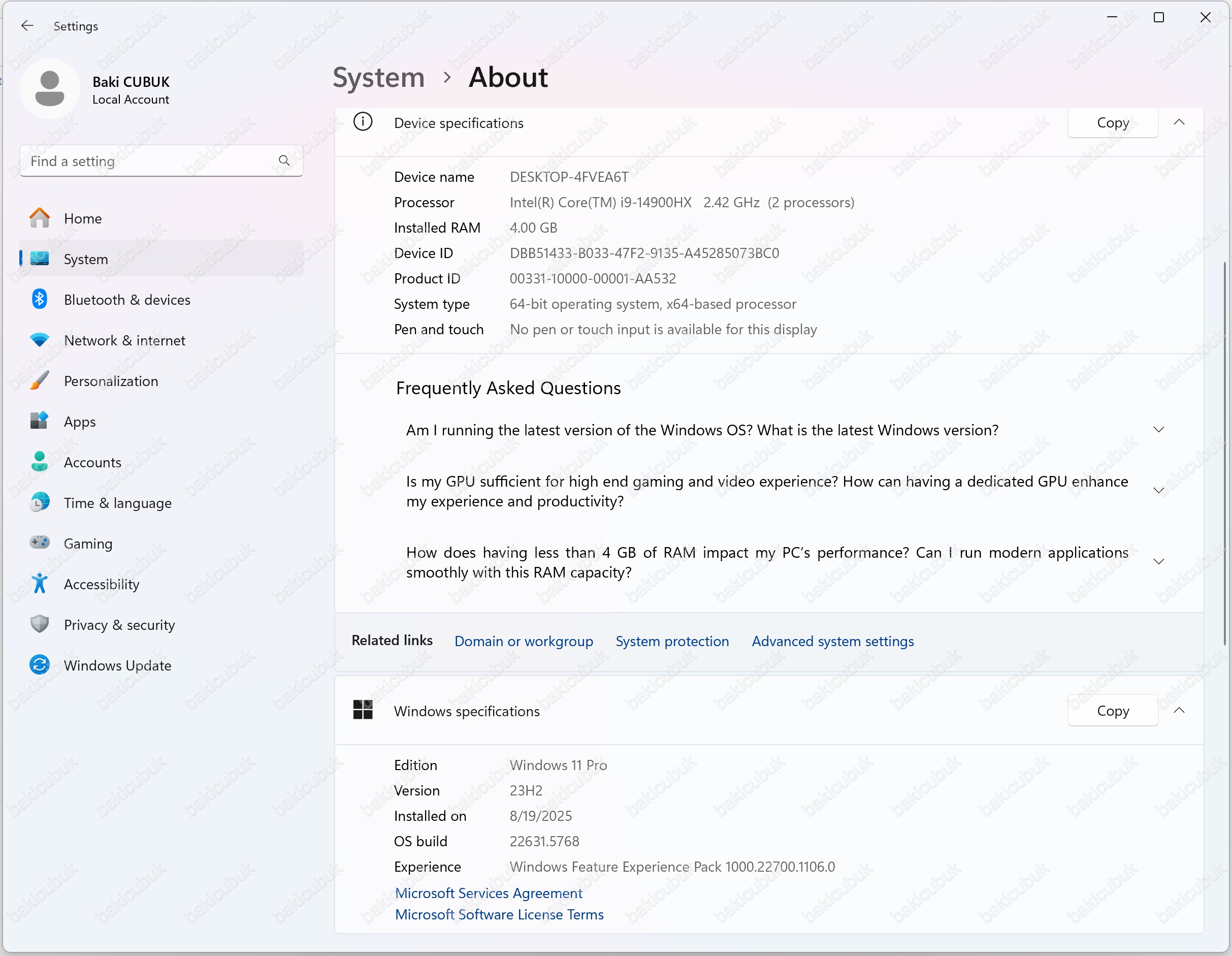
Task: Click System breadcrumb in header
Action: pos(378,77)
